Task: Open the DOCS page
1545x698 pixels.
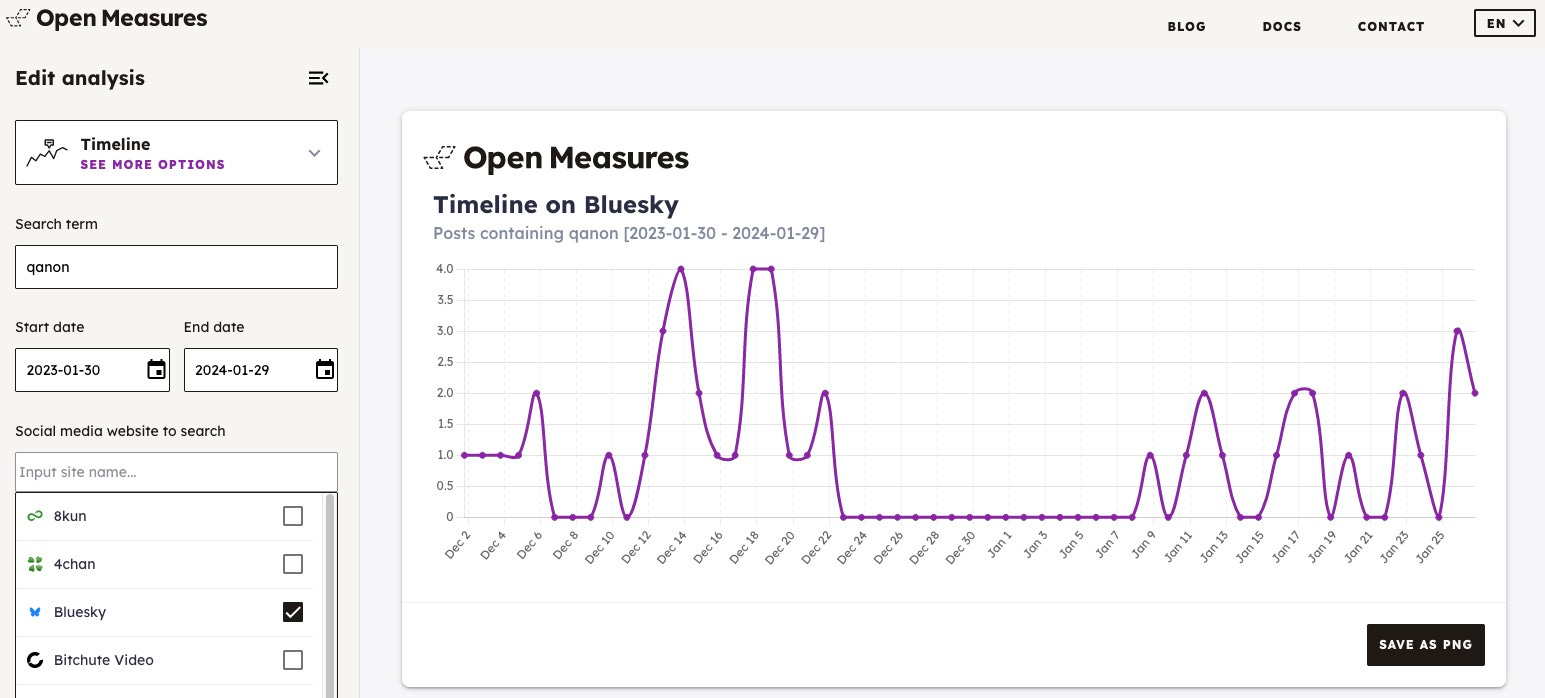Action: [1282, 27]
